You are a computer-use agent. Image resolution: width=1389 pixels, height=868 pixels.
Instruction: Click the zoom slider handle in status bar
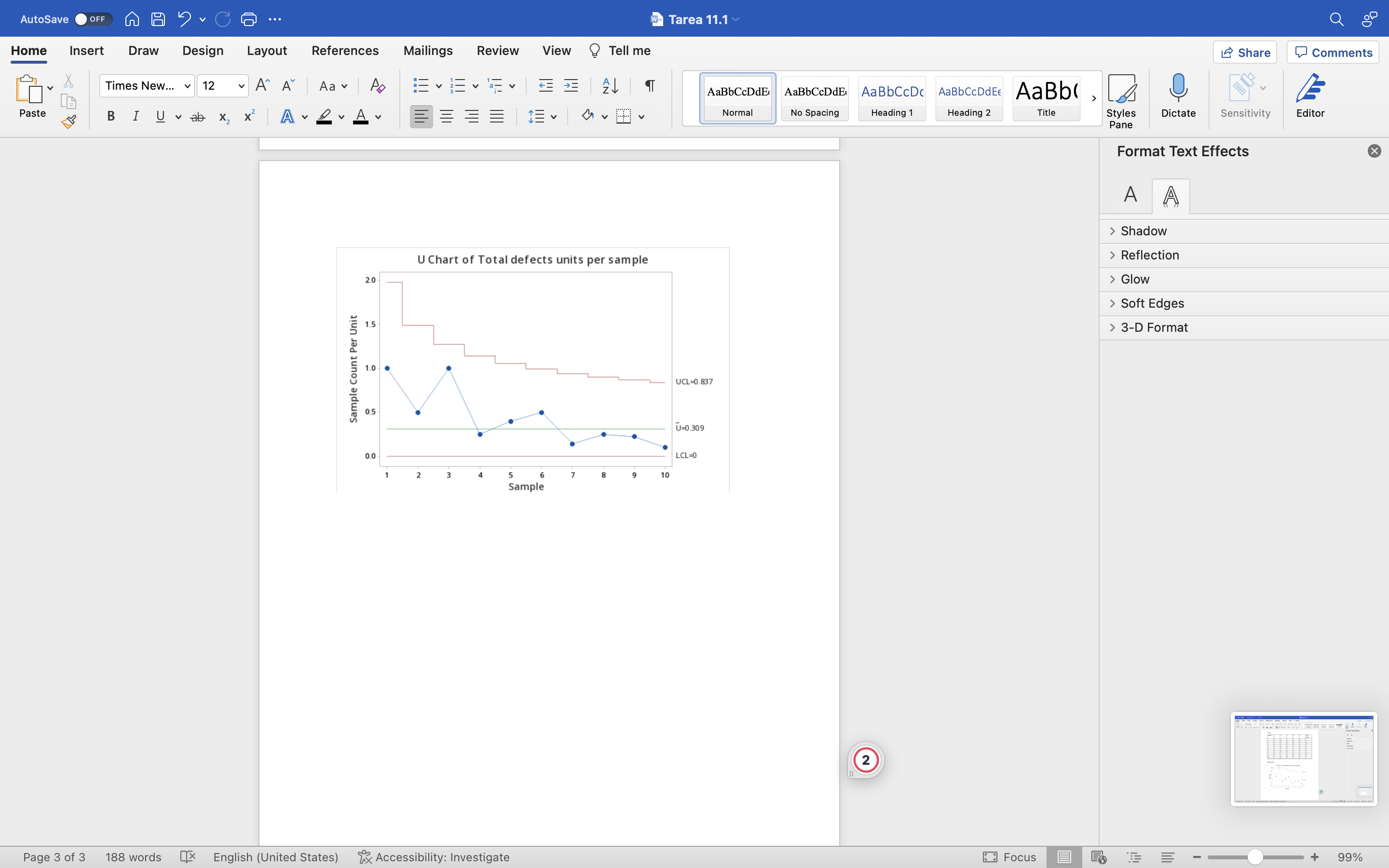click(x=1255, y=857)
